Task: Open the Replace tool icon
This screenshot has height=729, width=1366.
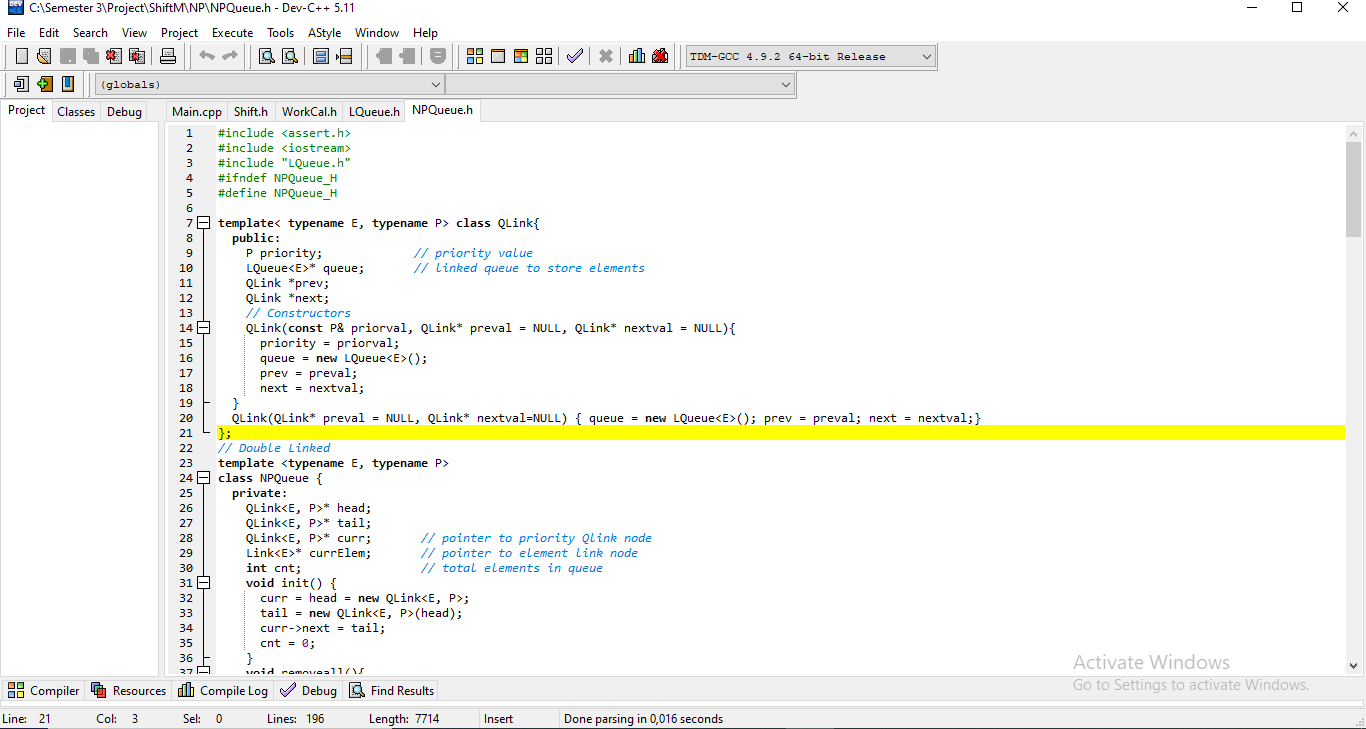Action: tap(289, 56)
